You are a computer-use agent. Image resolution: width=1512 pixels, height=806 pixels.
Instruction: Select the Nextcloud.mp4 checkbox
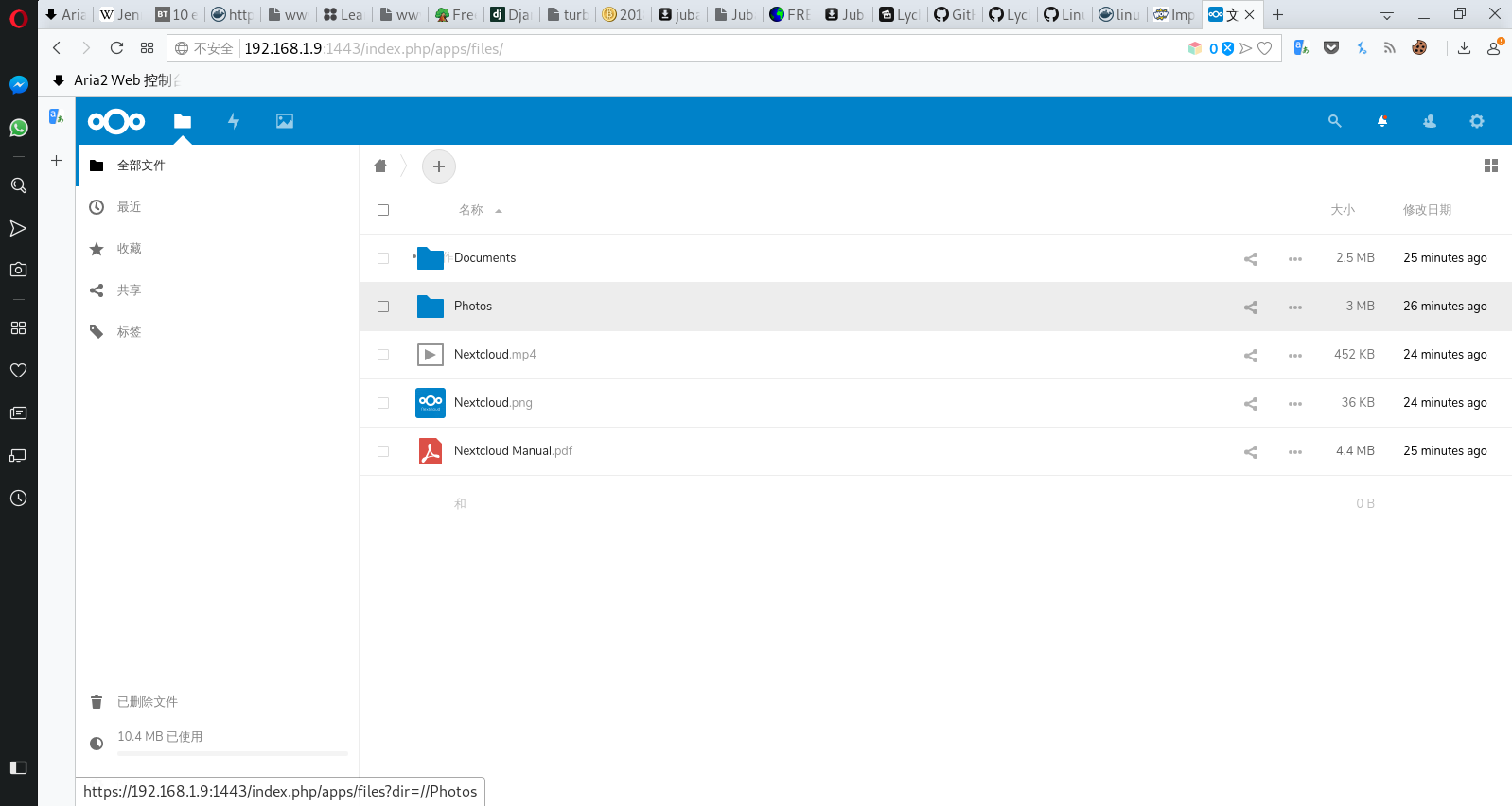pos(383,355)
